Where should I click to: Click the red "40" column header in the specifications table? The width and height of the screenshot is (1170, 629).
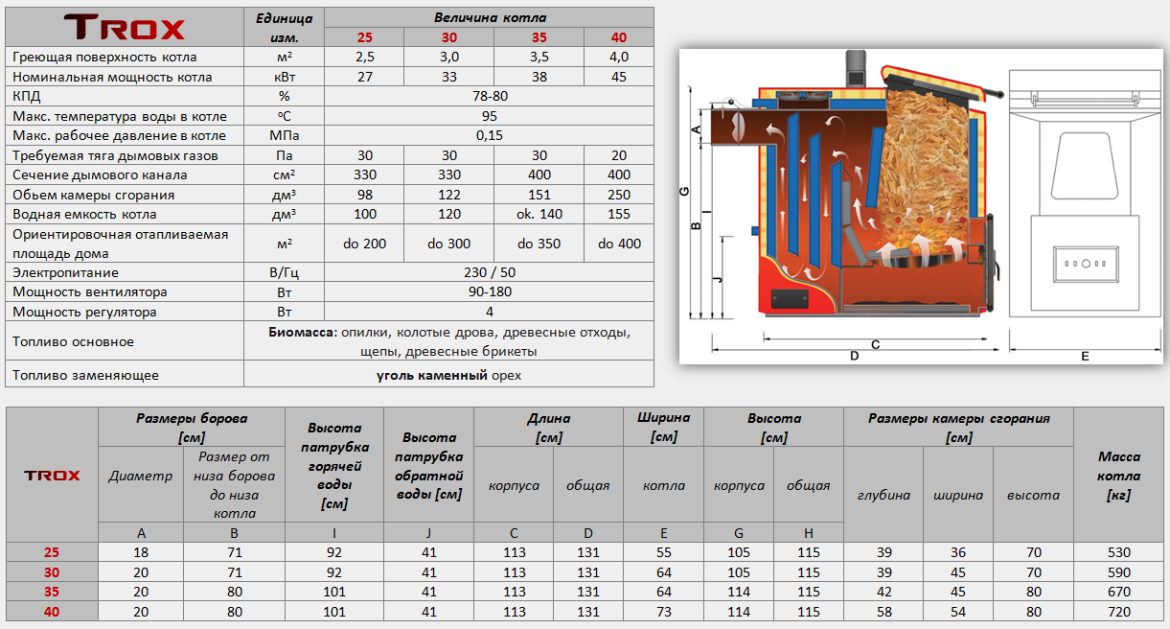(619, 37)
